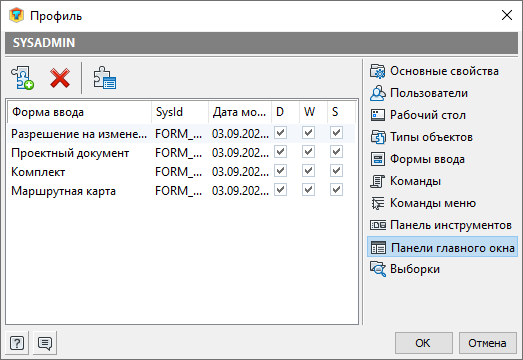The height and width of the screenshot is (360, 523).
Task: Switch to Формы ввода tab
Action: point(417,159)
